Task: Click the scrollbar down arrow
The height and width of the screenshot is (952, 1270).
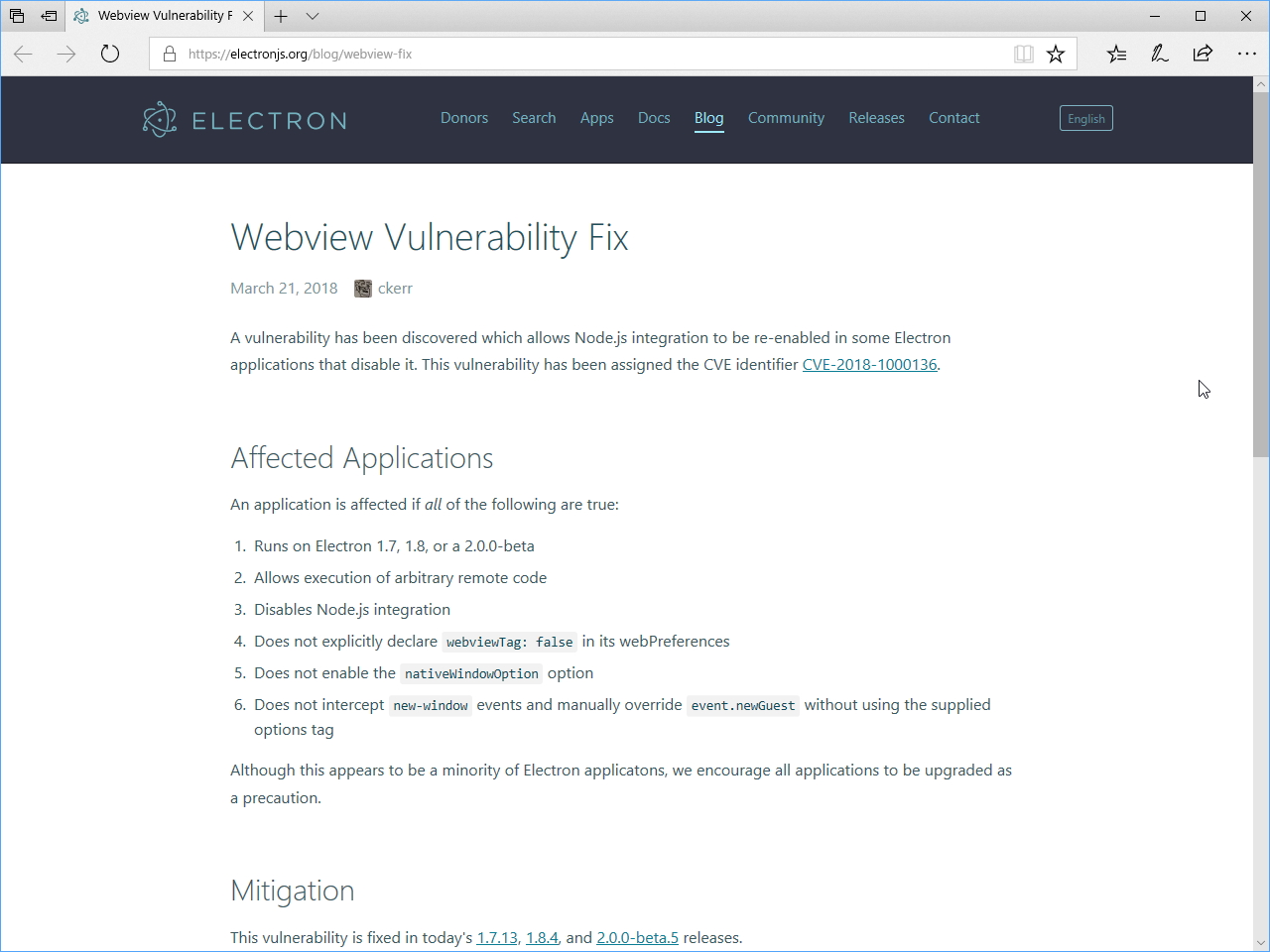Action: [x=1261, y=943]
